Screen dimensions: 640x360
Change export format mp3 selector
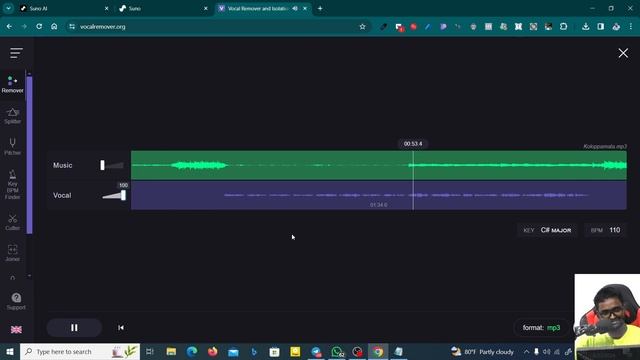(x=541, y=327)
